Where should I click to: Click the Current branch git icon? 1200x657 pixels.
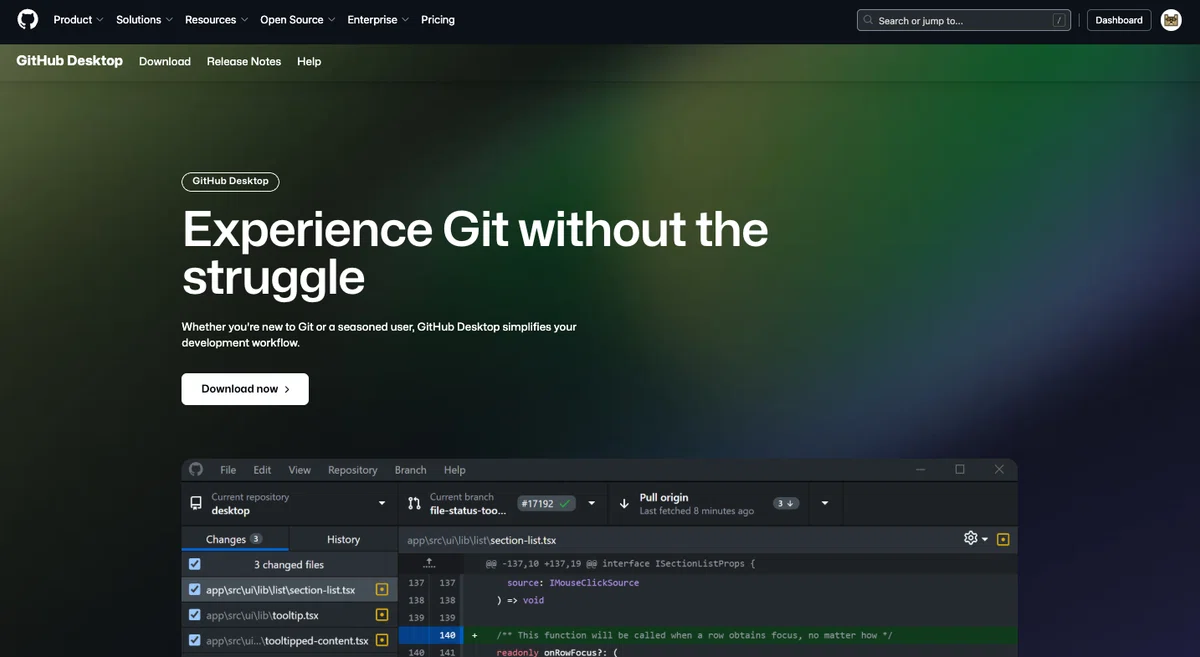click(414, 503)
